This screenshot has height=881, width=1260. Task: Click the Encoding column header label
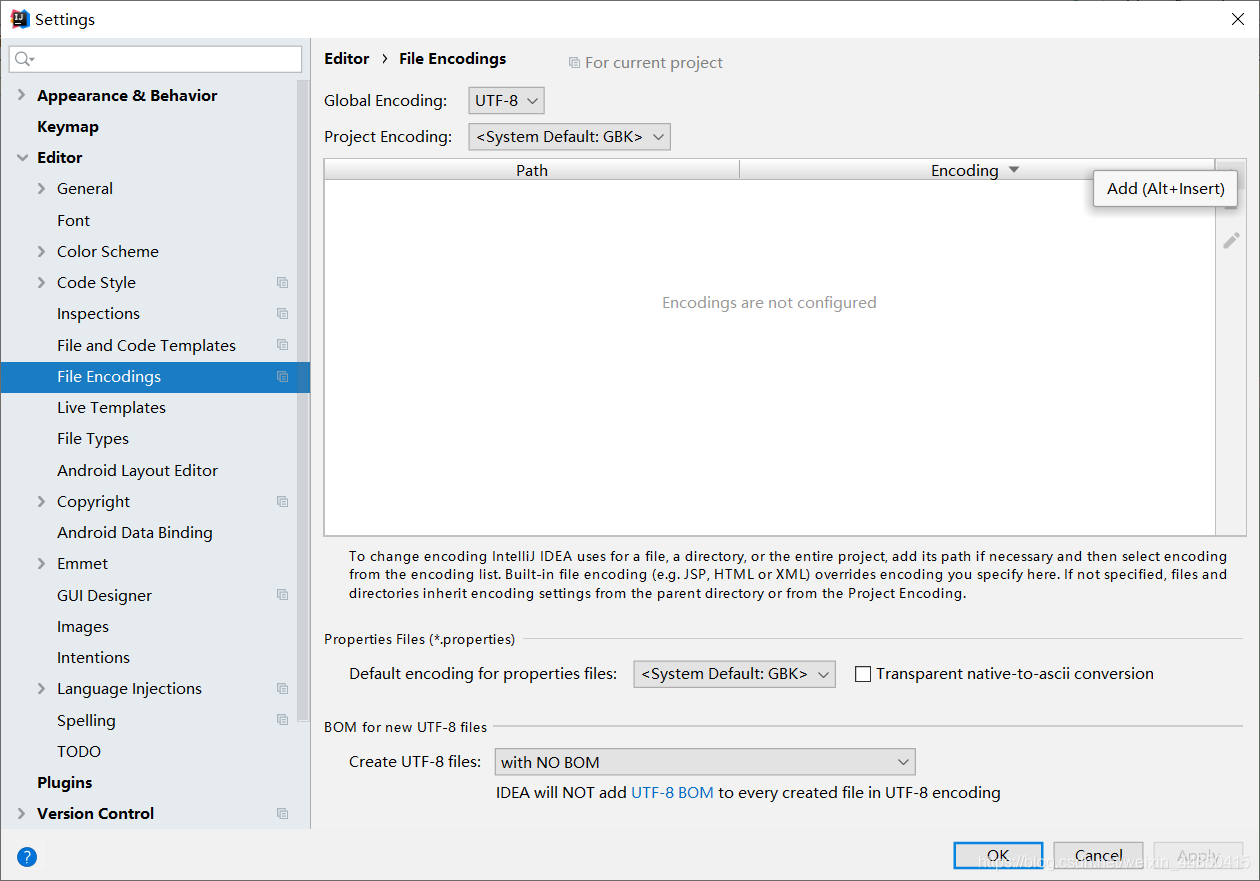coord(964,170)
